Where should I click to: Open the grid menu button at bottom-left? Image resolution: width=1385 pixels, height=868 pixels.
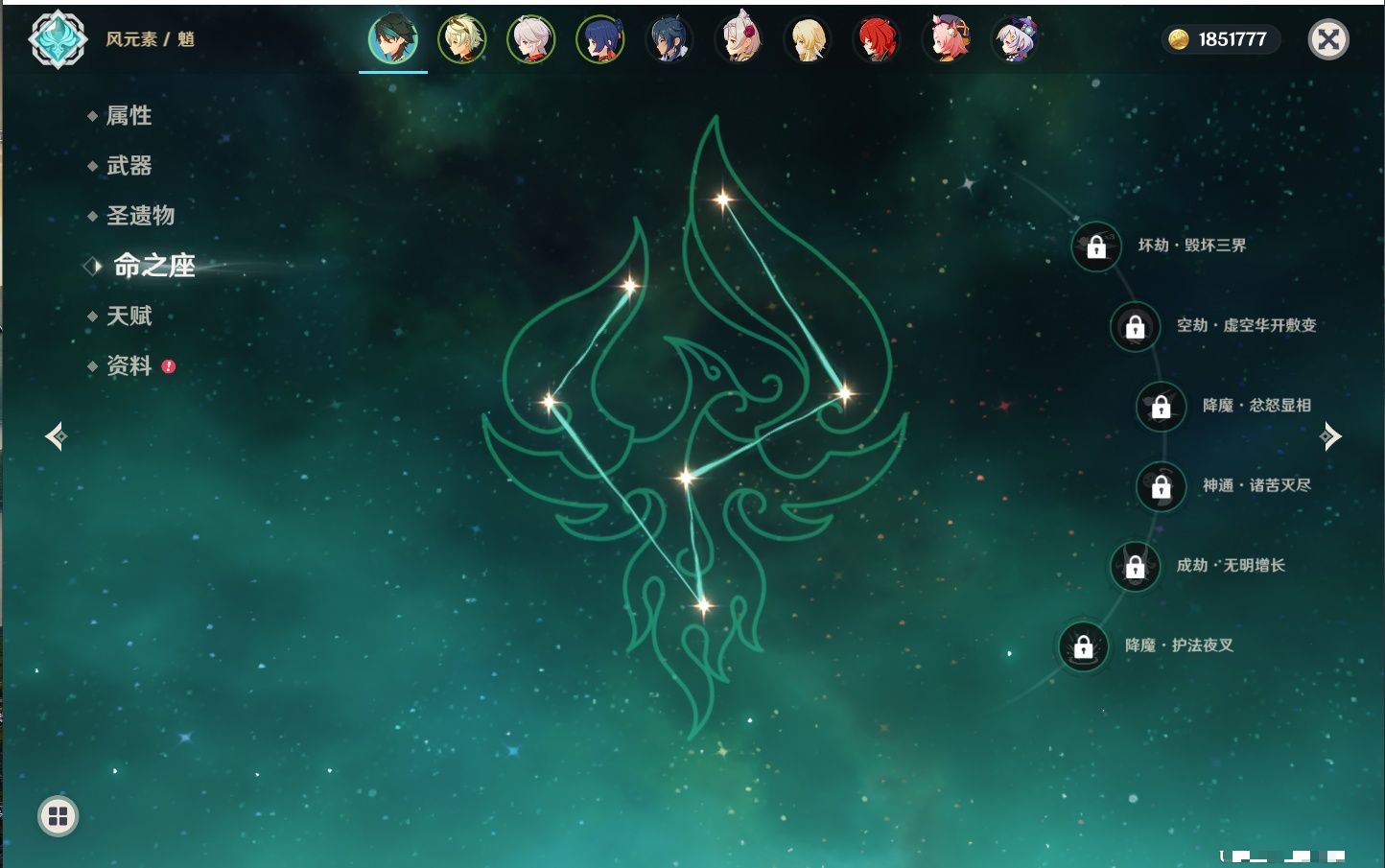tap(58, 816)
